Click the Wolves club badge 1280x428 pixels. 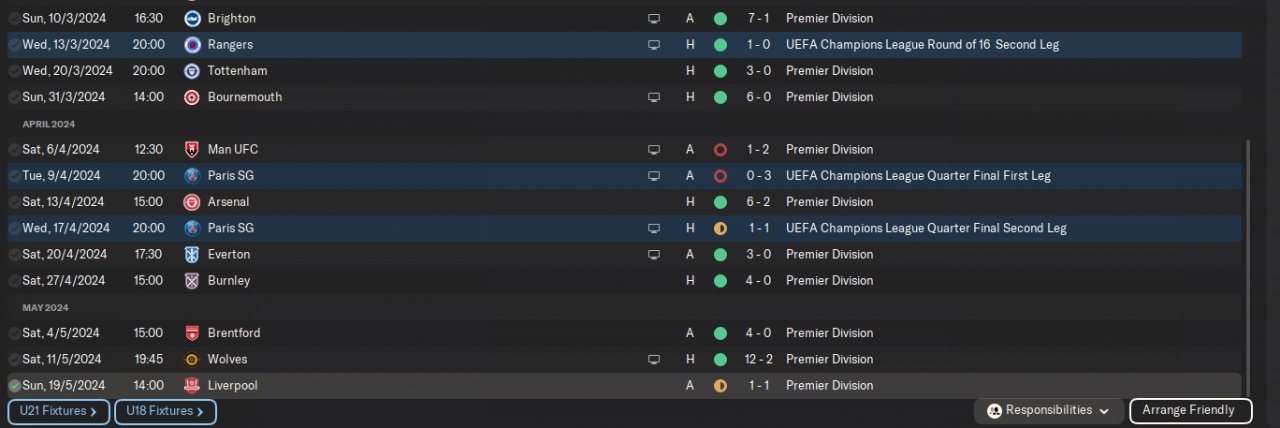click(192, 359)
